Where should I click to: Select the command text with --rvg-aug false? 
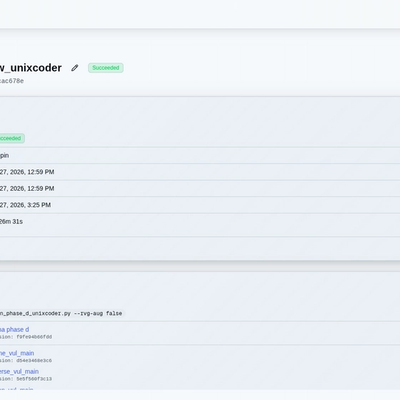[61, 314]
